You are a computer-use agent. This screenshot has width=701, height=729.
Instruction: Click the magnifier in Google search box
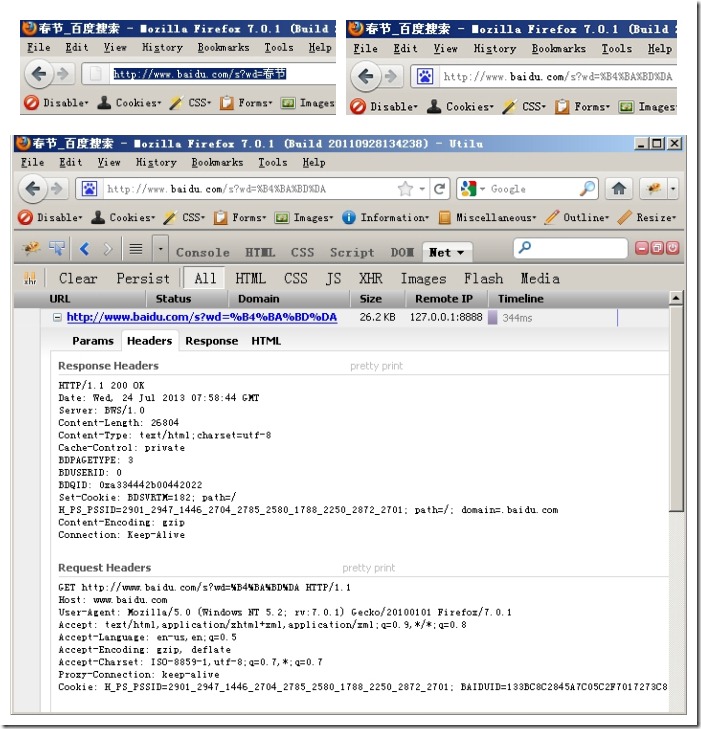tap(587, 188)
